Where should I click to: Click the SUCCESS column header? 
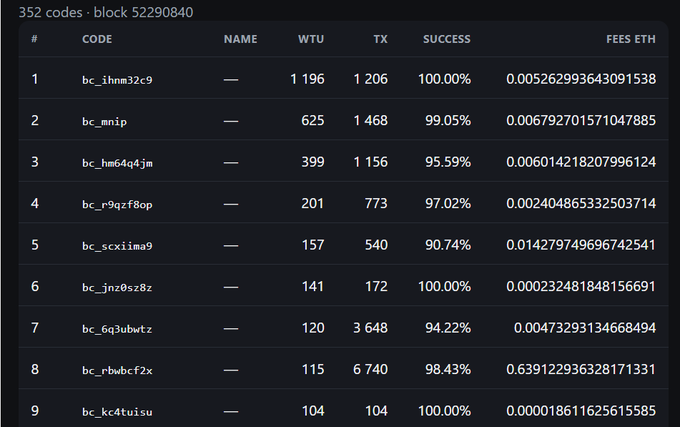tap(447, 39)
